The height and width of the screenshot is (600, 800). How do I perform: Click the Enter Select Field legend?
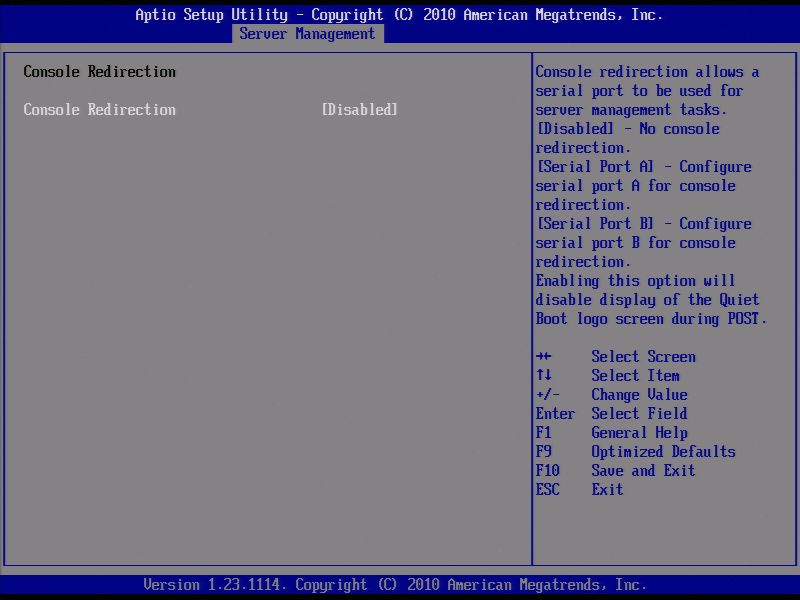click(640, 413)
